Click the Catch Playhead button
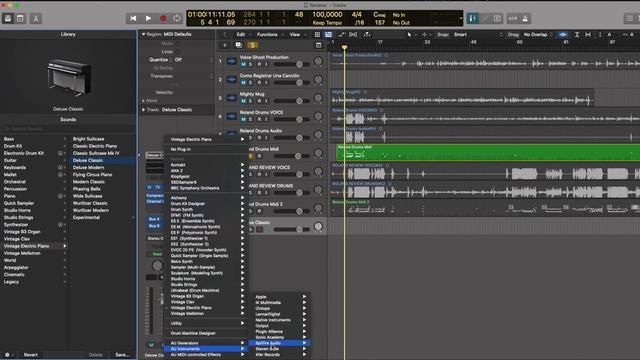The height and width of the screenshot is (360, 640). coord(367,35)
